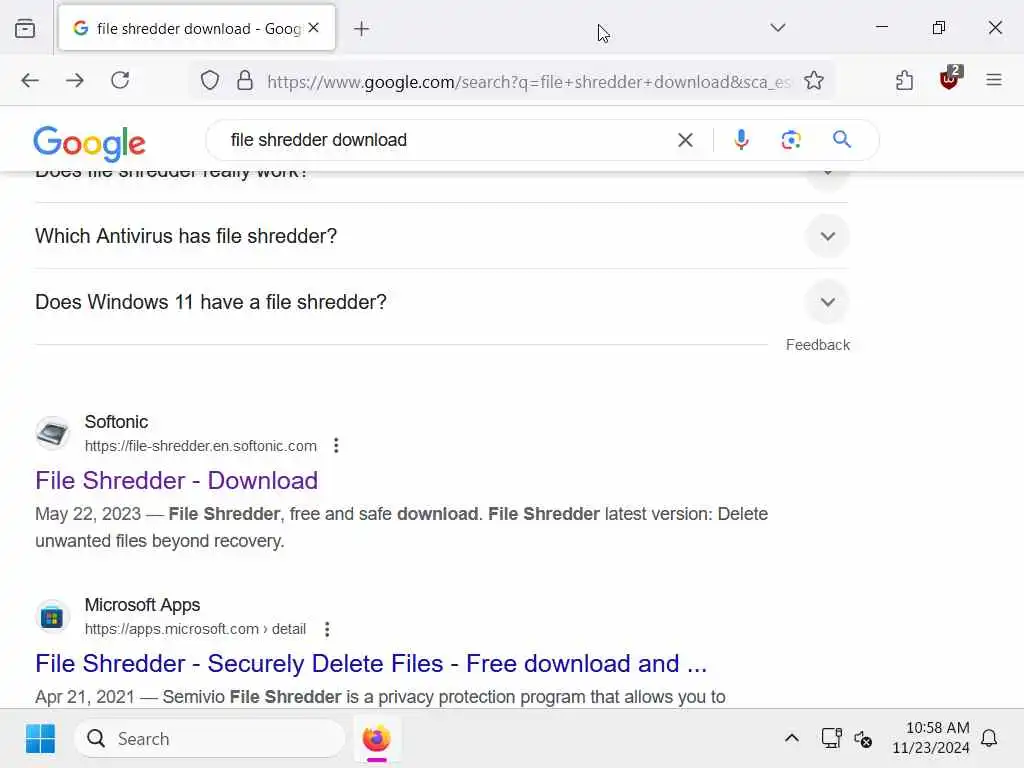This screenshot has height=768, width=1024.
Task: Open the Firefox application menu
Action: coord(994,80)
